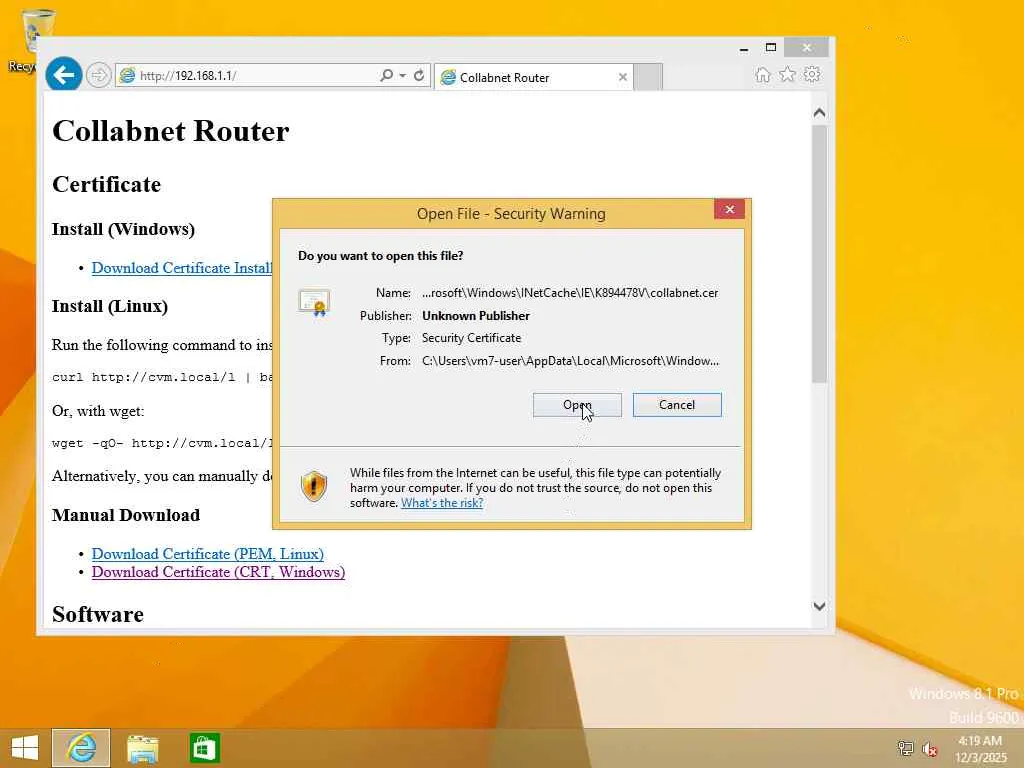The height and width of the screenshot is (768, 1024).
Task: Click the "Unknown Publisher" text
Action: (475, 315)
